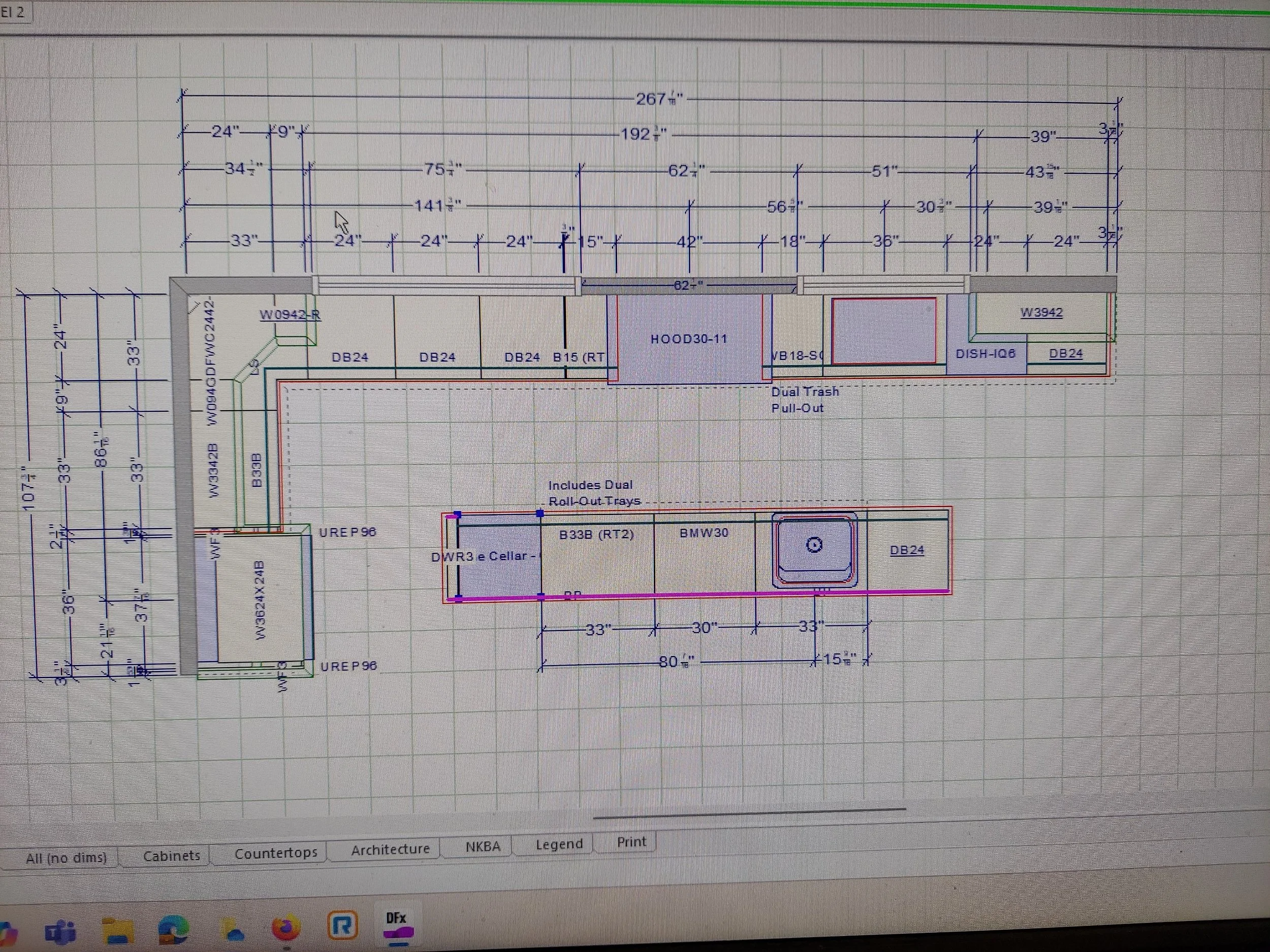Click the 192 dimension value
This screenshot has width=1270, height=952.
tap(644, 134)
